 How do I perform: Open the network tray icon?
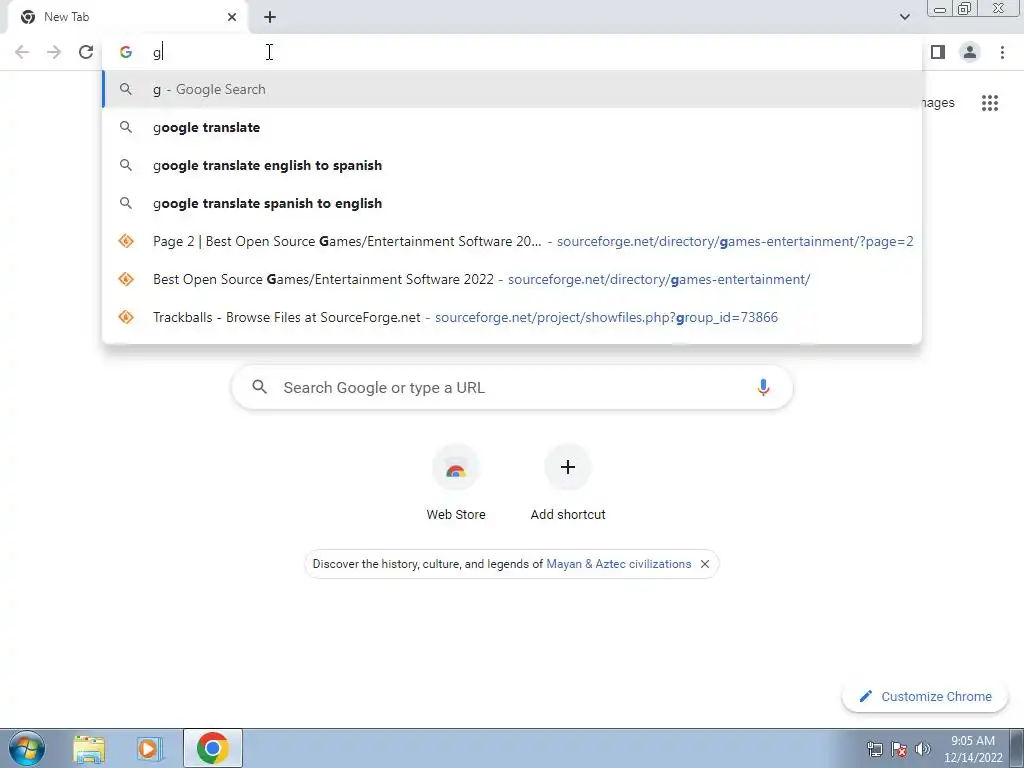tap(874, 749)
